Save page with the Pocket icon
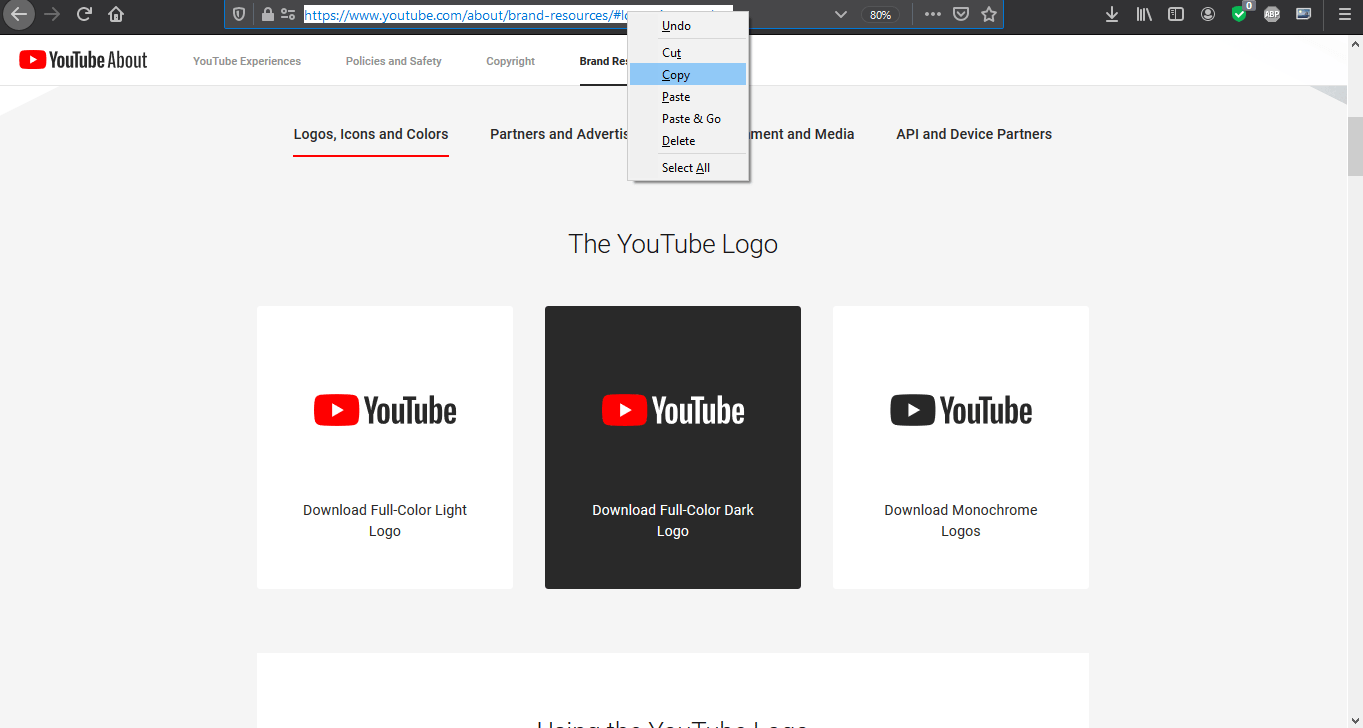The height and width of the screenshot is (728, 1363). click(x=960, y=14)
